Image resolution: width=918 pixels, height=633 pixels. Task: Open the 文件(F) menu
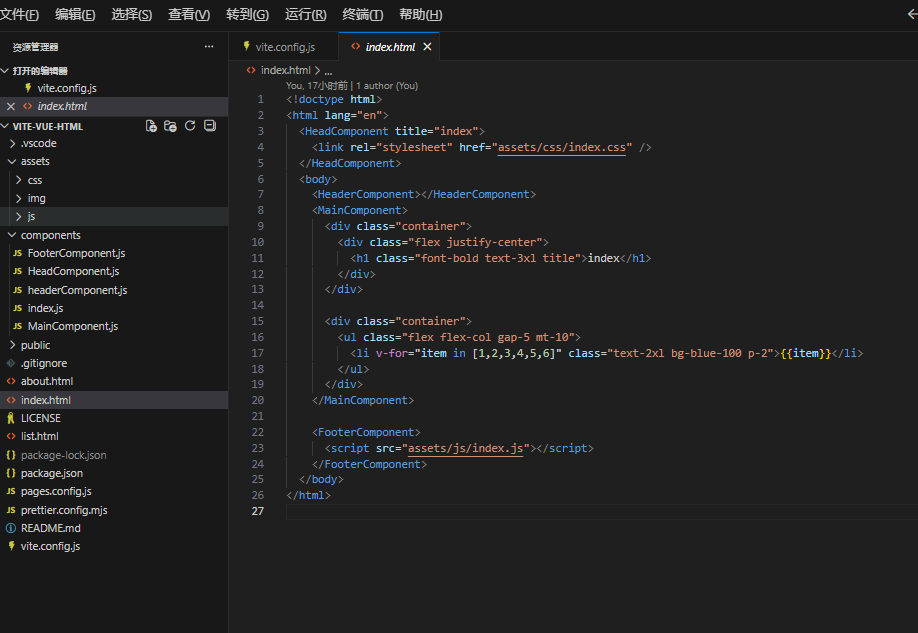point(19,15)
